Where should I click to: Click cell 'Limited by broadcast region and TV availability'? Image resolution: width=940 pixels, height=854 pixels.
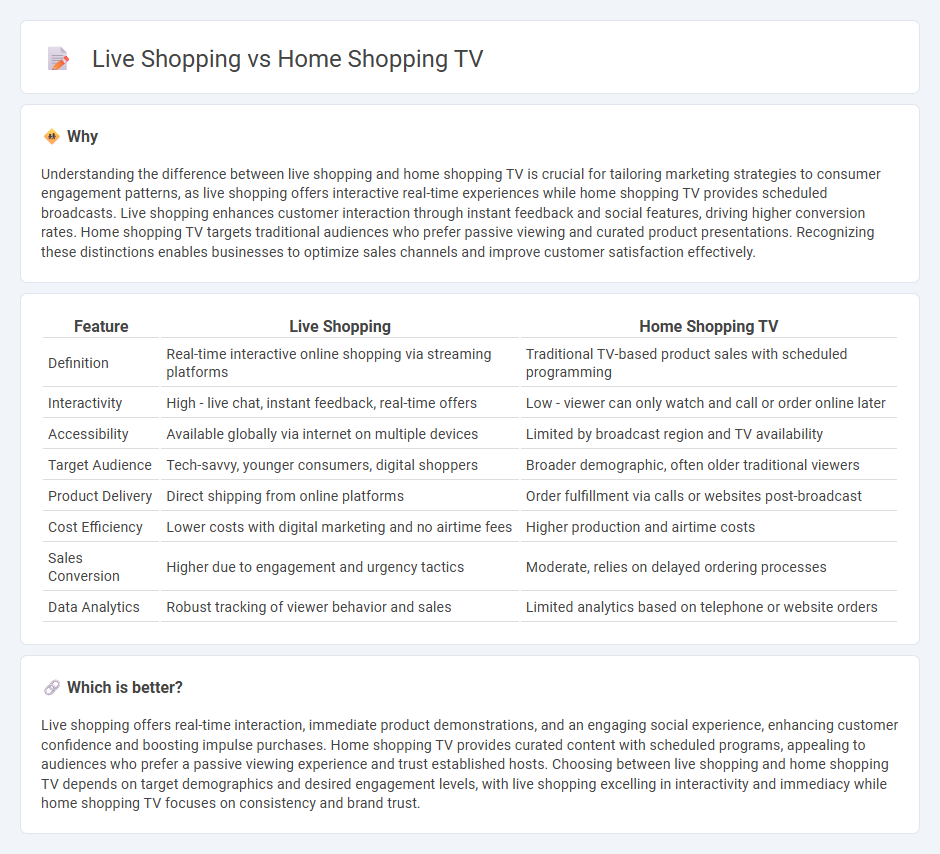(709, 434)
